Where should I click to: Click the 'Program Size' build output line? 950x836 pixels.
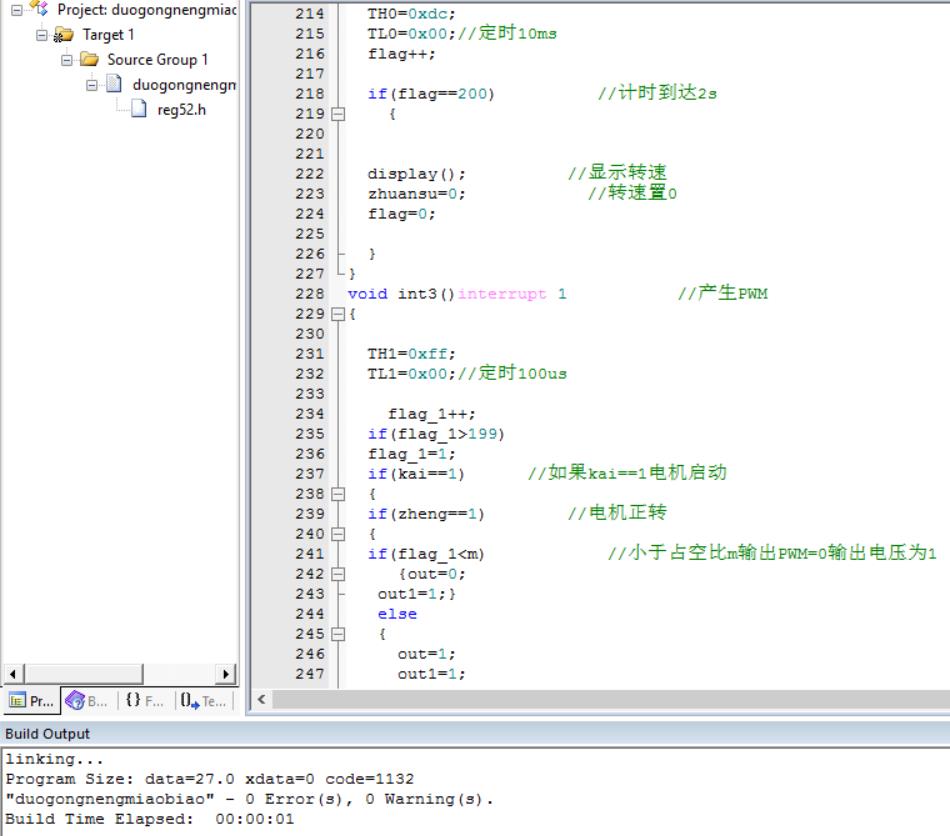[x=210, y=779]
